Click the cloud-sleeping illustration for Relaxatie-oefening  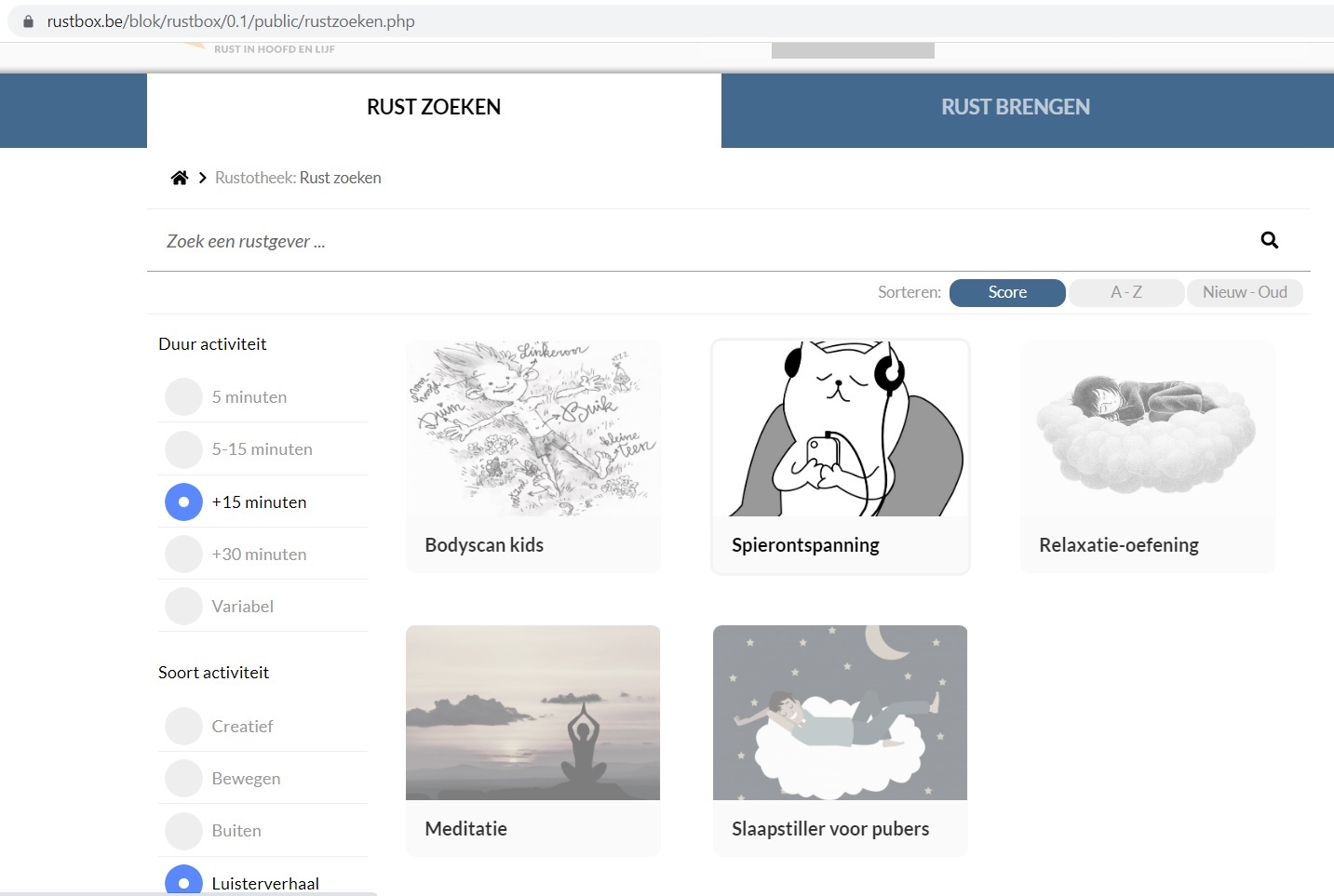click(1147, 428)
